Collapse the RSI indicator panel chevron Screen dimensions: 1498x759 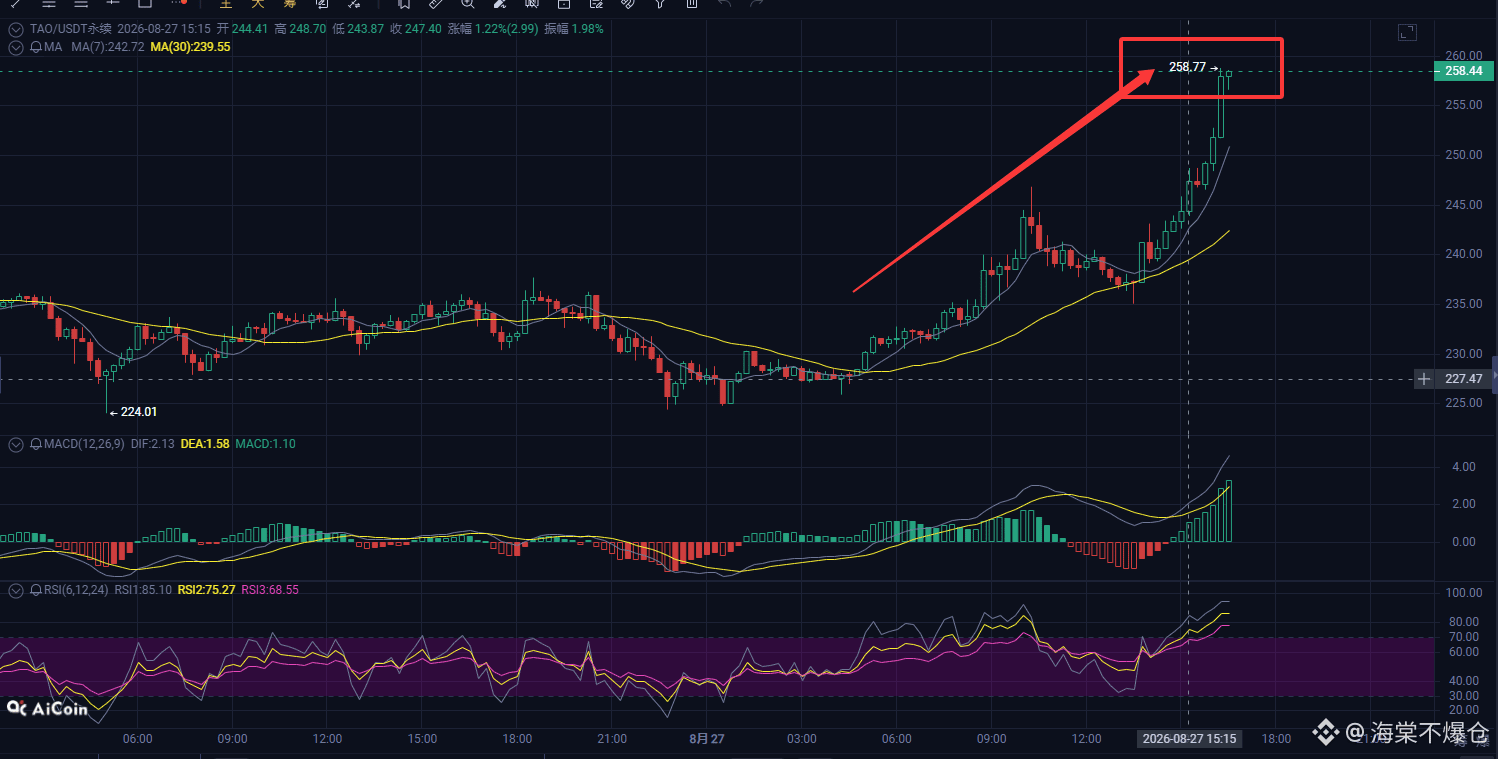[x=15, y=590]
